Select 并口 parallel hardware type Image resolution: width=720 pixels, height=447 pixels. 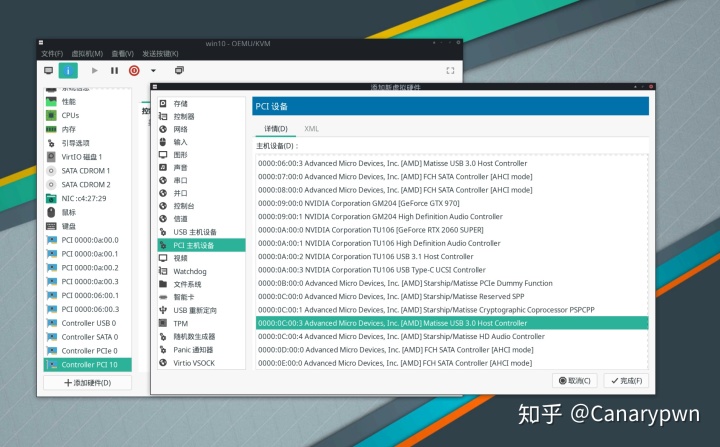[x=201, y=193]
